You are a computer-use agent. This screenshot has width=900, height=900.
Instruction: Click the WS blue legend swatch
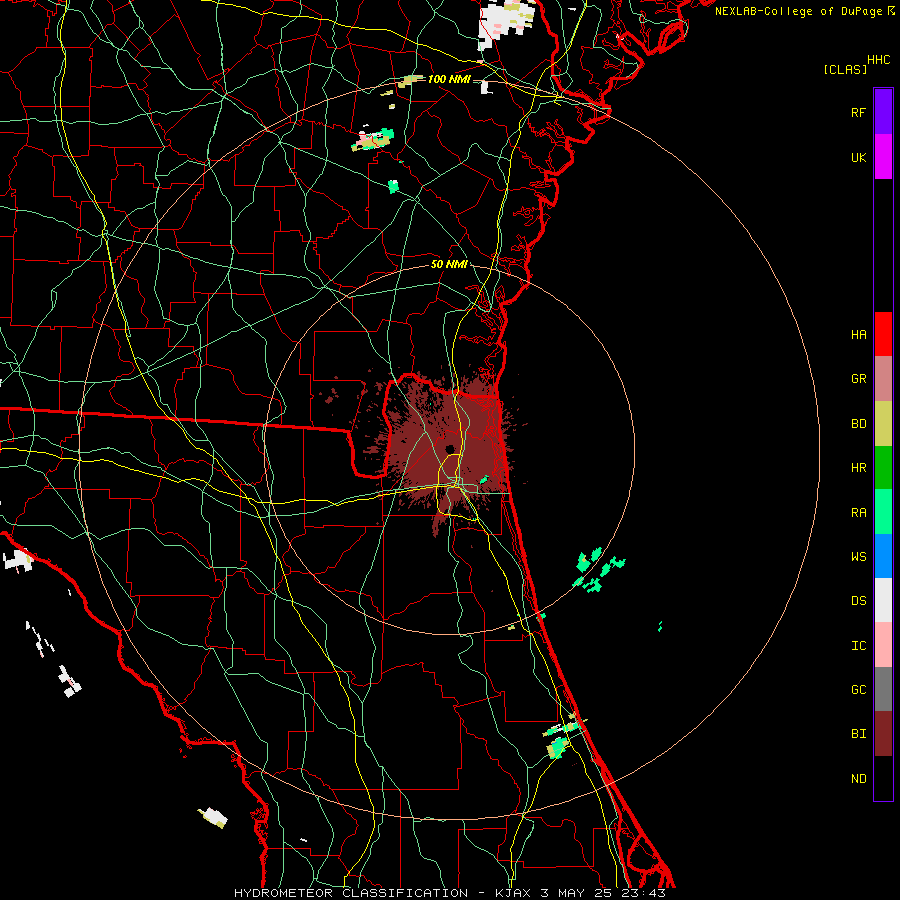pos(883,556)
